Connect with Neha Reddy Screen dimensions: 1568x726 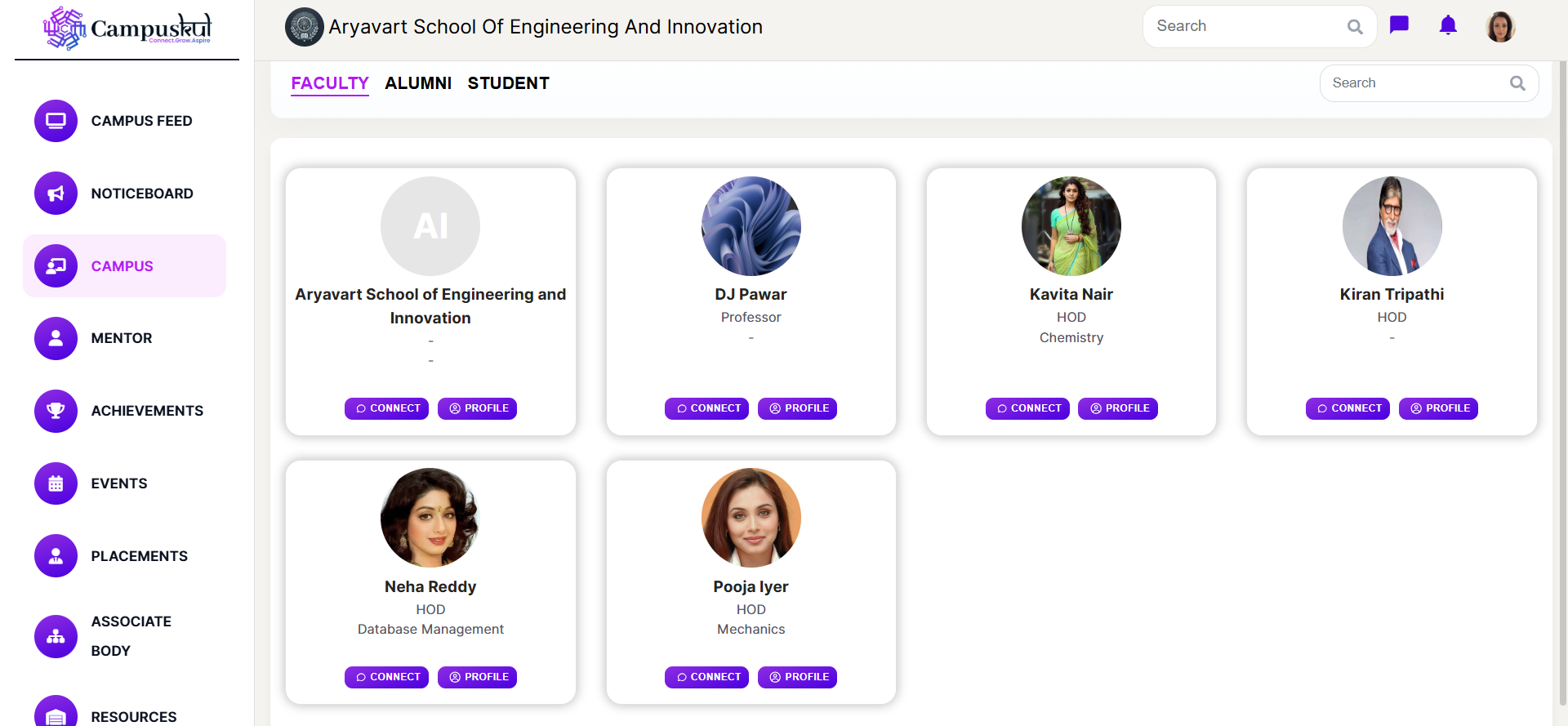click(x=386, y=677)
